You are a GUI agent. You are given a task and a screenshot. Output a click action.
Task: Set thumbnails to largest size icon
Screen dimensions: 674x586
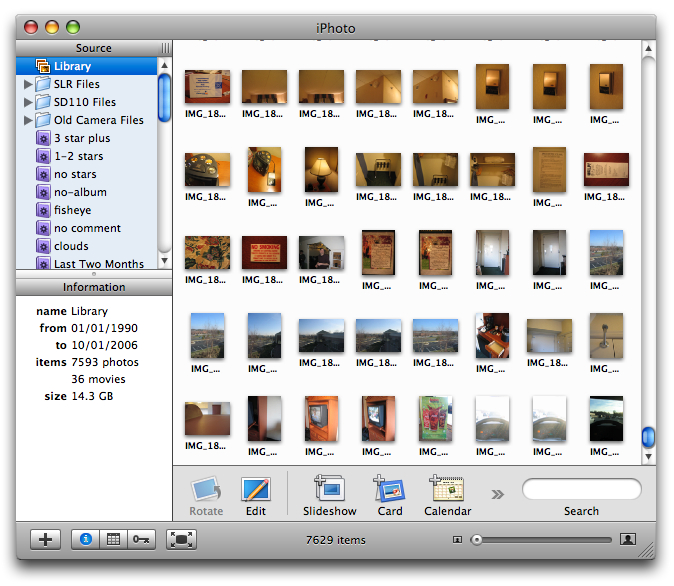(628, 539)
